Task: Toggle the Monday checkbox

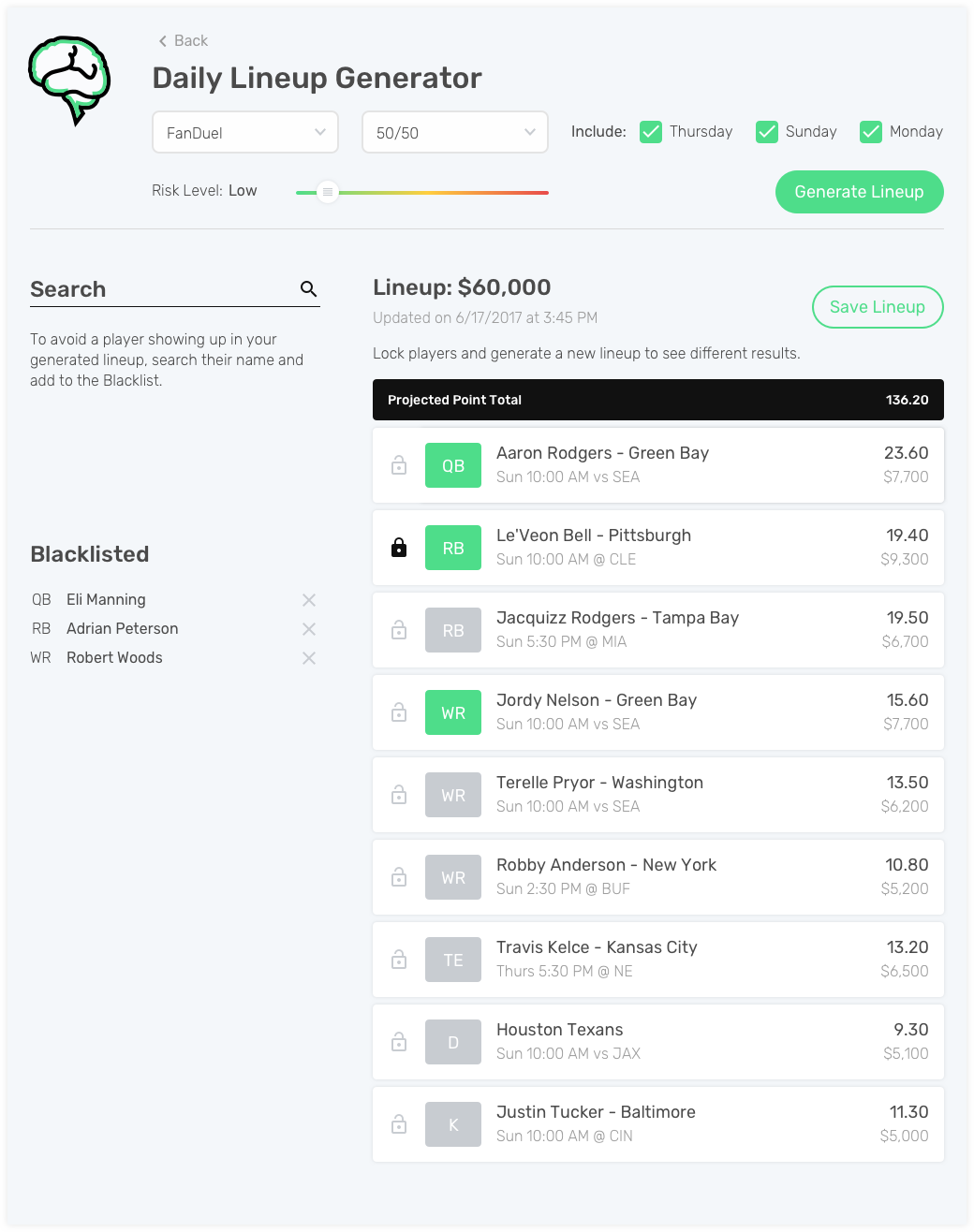Action: (871, 132)
